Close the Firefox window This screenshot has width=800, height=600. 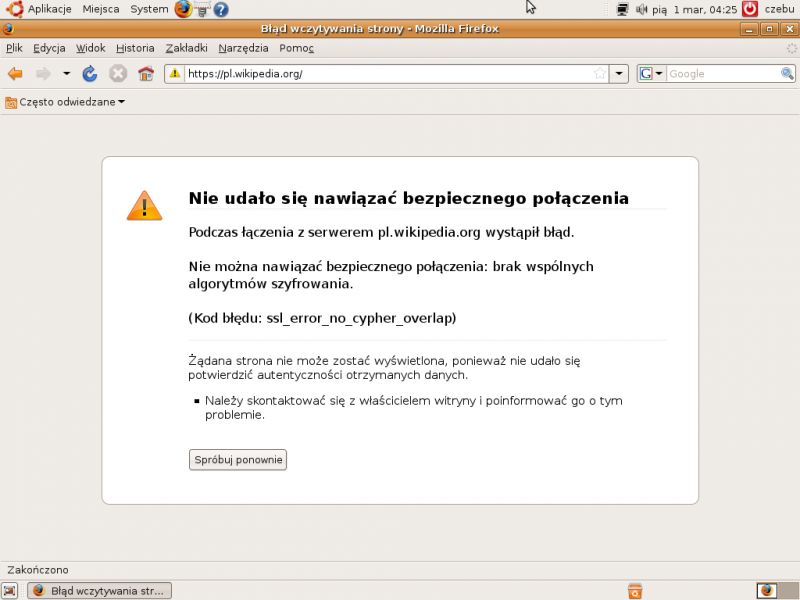point(789,29)
